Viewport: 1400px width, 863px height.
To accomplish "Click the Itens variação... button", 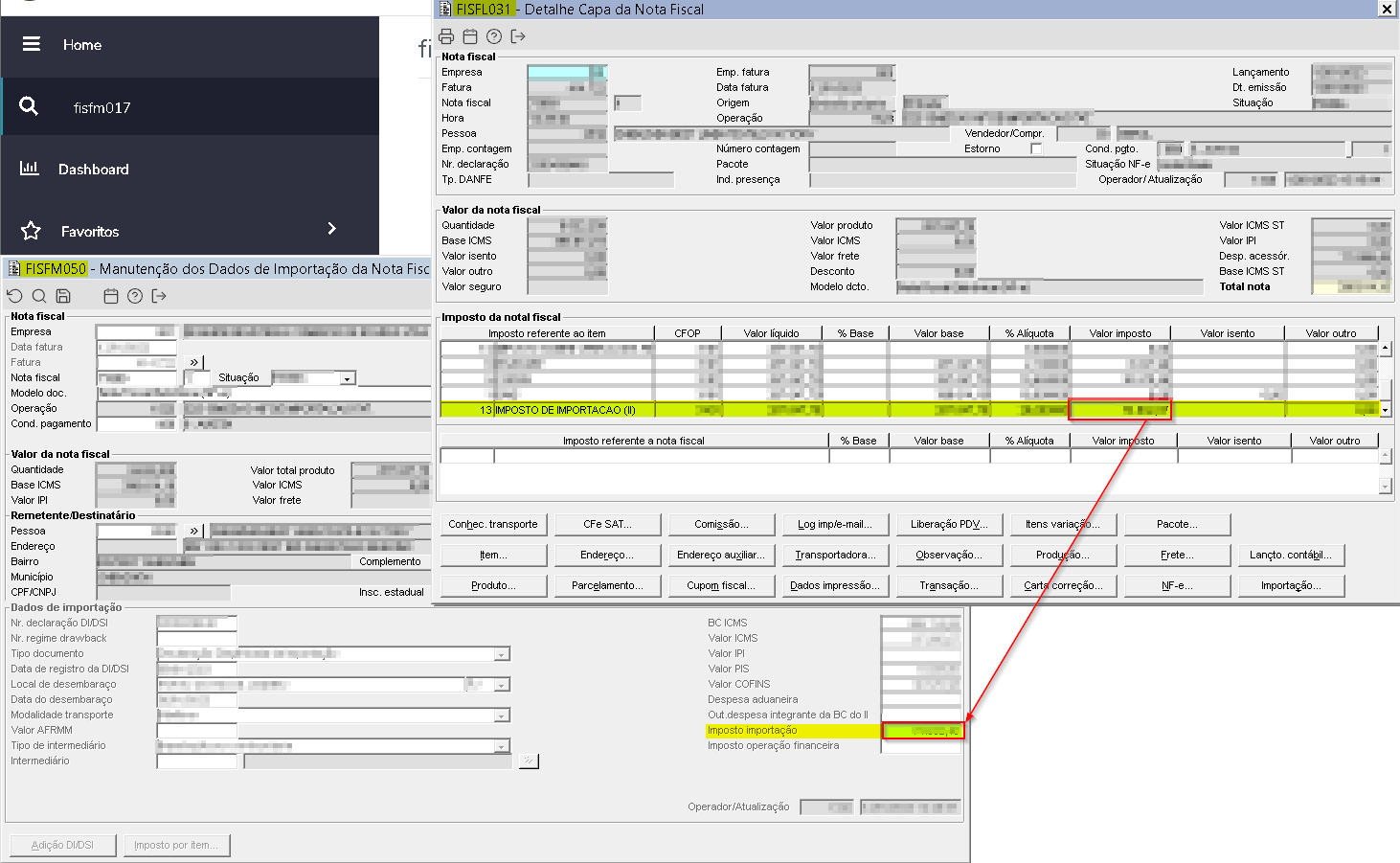I will [1063, 524].
